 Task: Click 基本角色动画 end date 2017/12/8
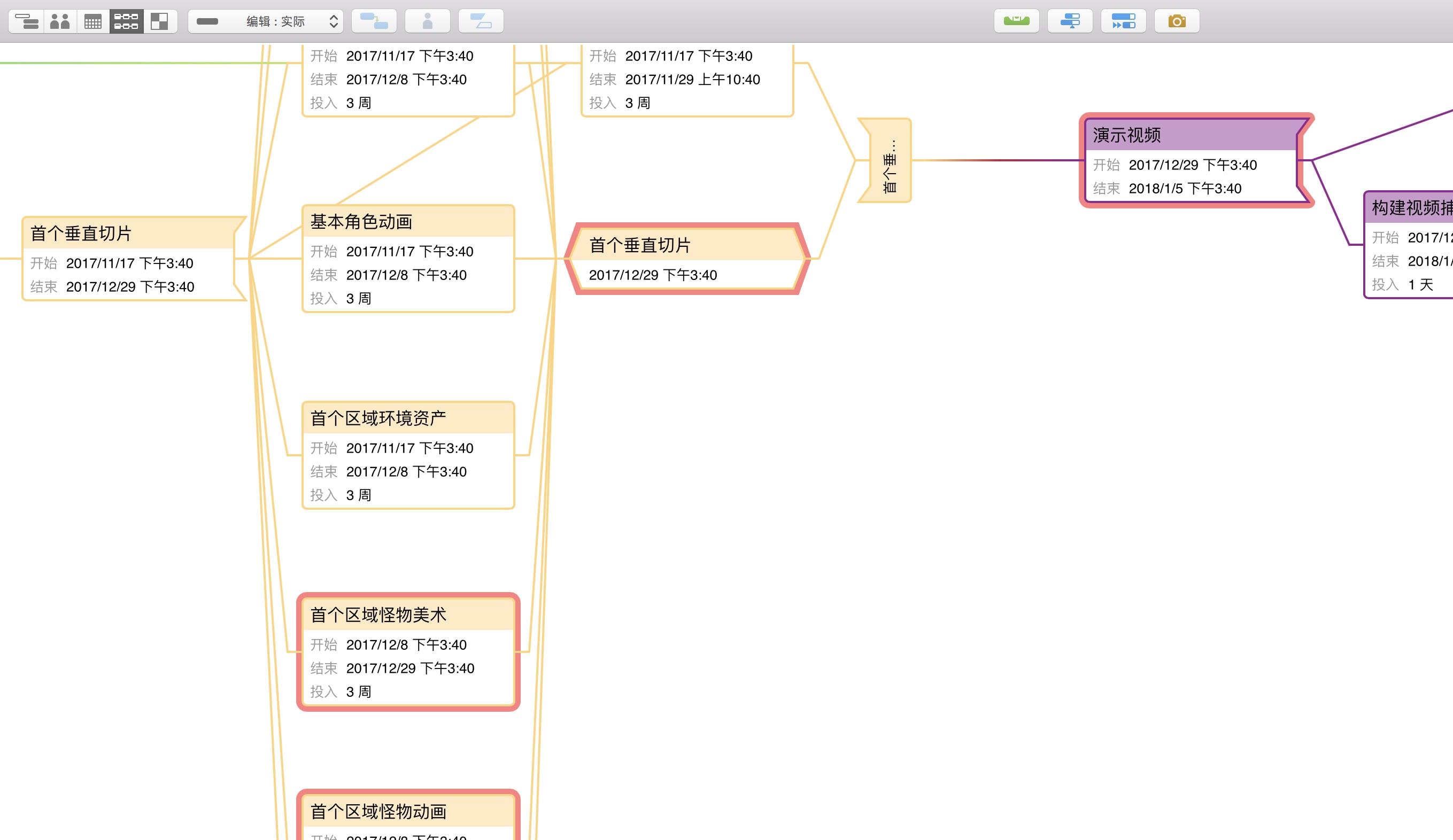pyautogui.click(x=406, y=275)
